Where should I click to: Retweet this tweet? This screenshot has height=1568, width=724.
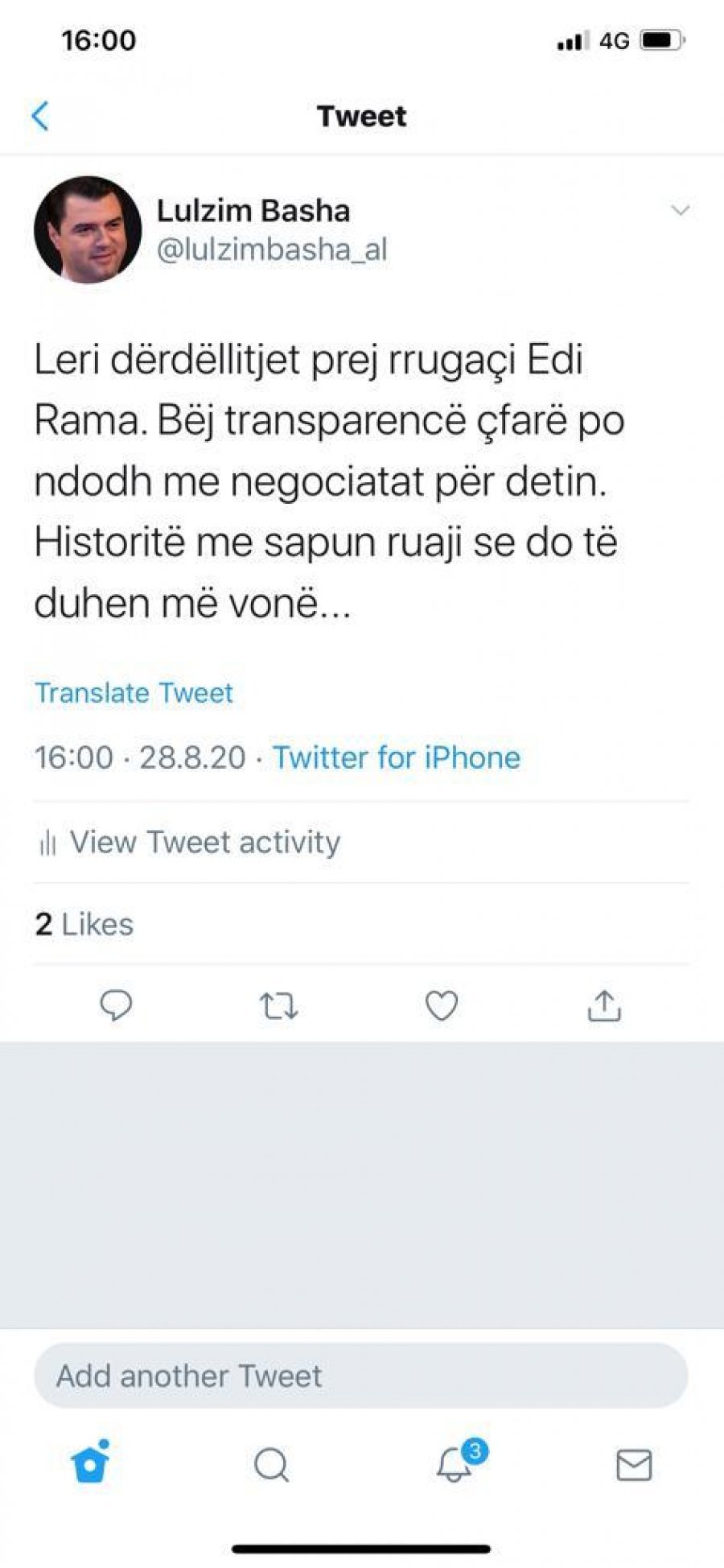click(x=279, y=1006)
